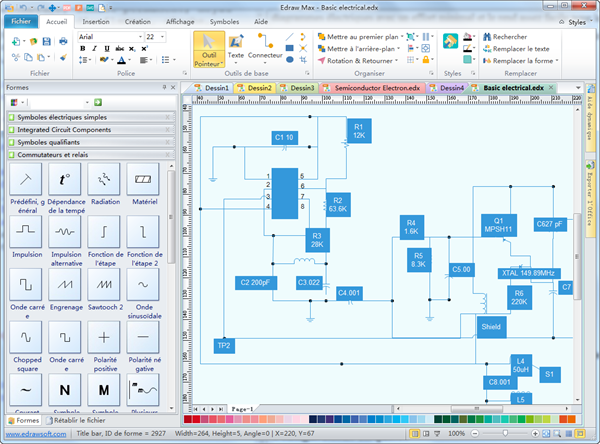Click the font color icon

tap(121, 60)
